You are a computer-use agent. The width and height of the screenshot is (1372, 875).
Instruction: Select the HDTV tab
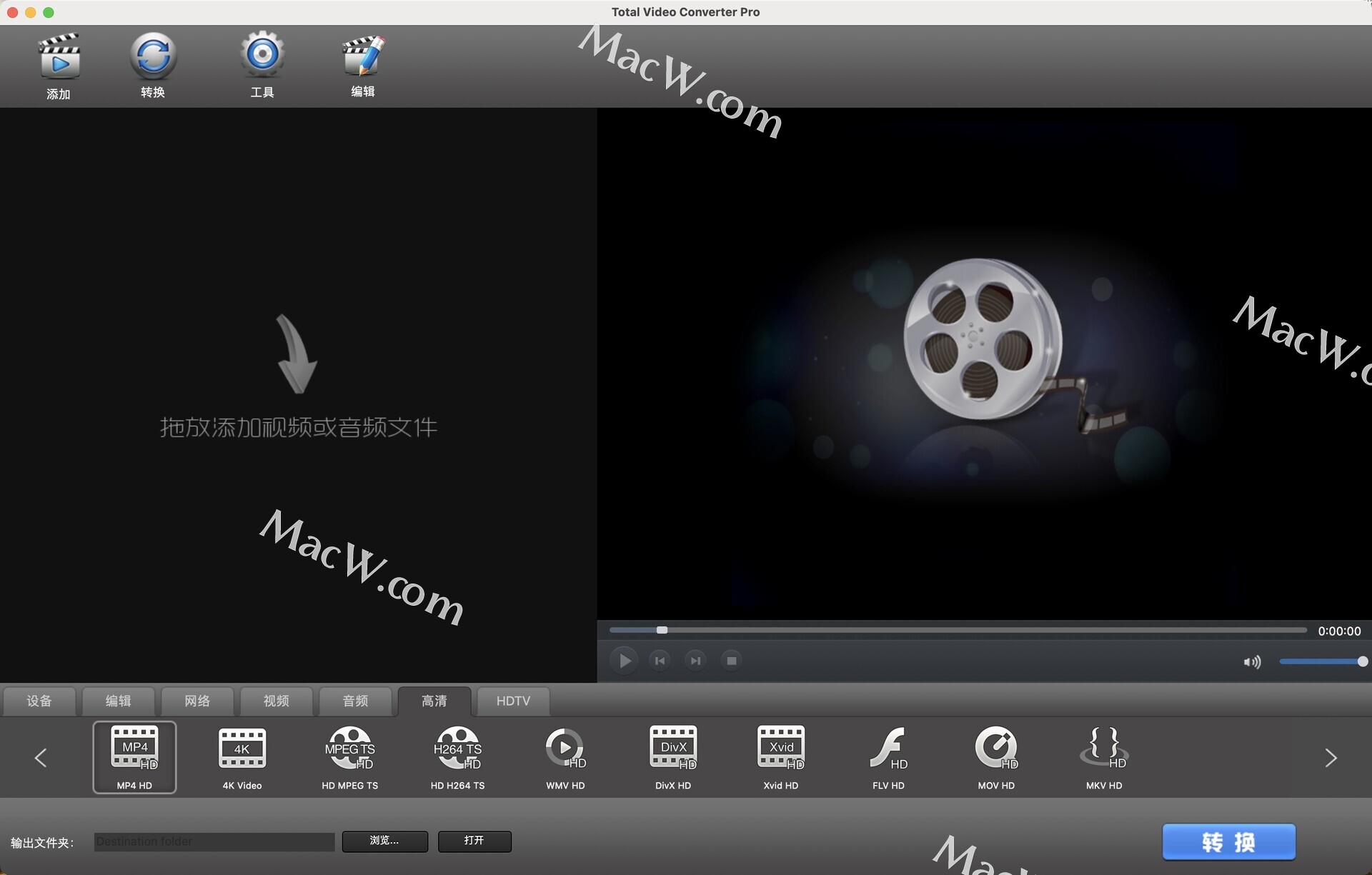513,701
